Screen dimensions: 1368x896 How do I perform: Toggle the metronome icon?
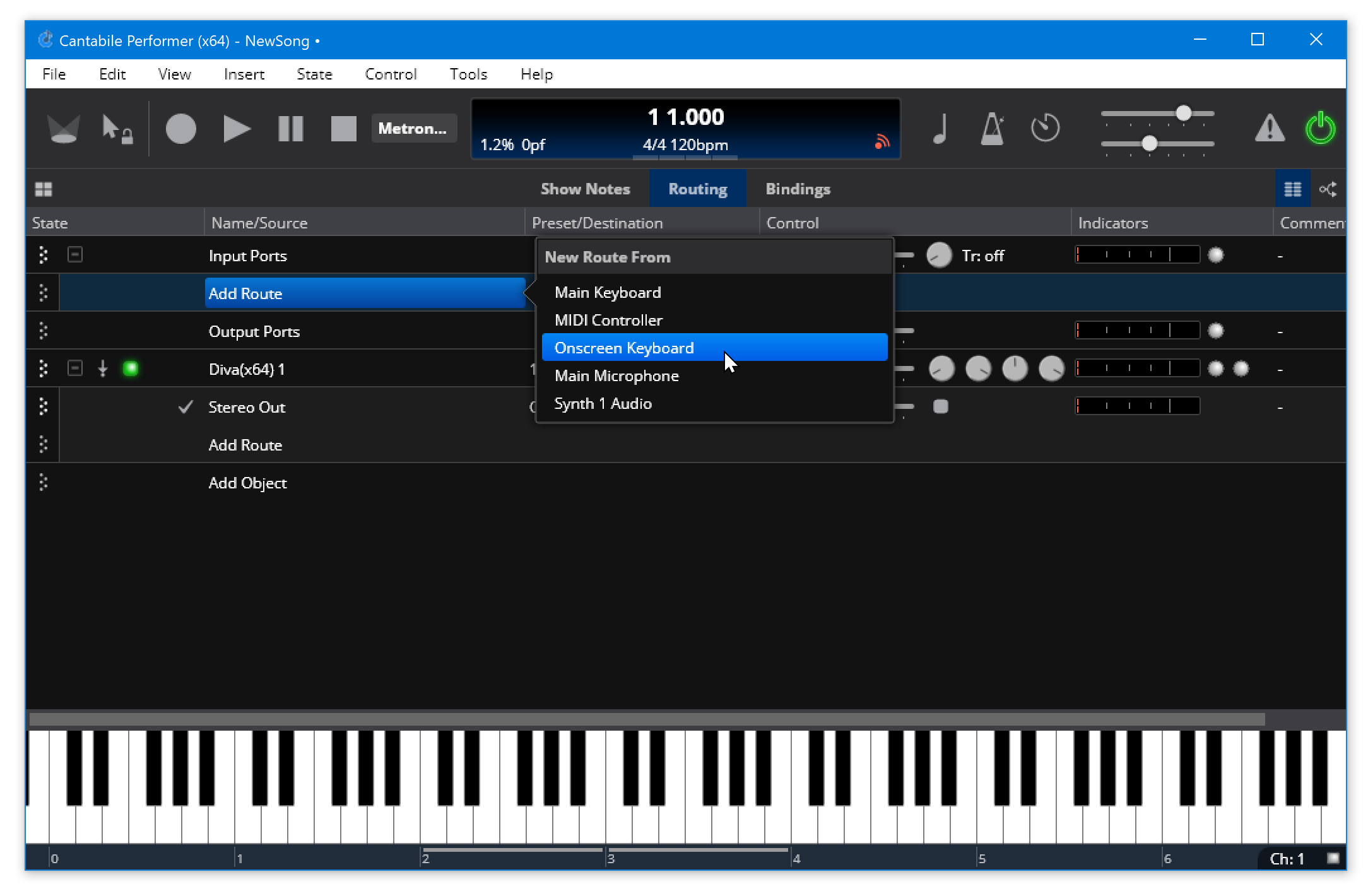pos(992,129)
